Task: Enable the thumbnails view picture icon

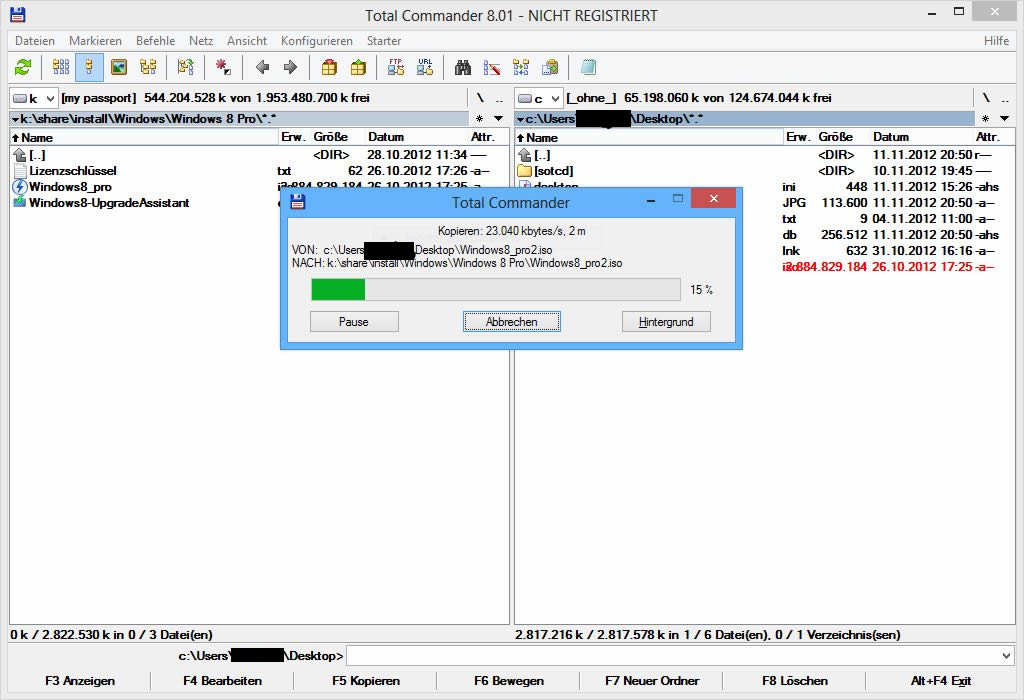Action: point(119,67)
